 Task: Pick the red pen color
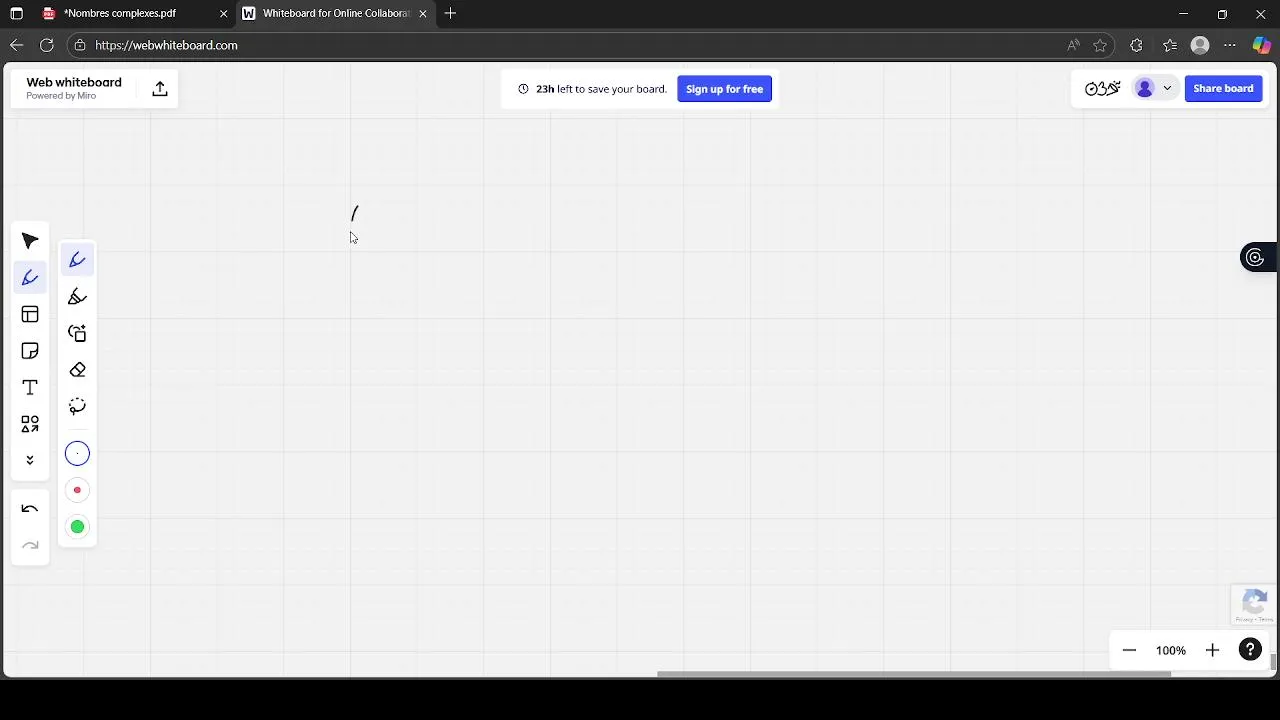click(x=77, y=490)
